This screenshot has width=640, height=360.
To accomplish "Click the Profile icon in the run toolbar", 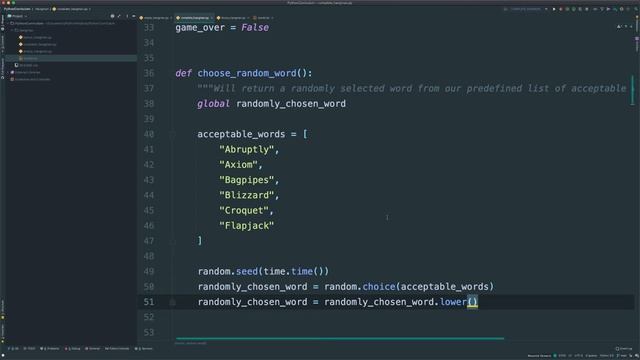I will (x=573, y=9).
